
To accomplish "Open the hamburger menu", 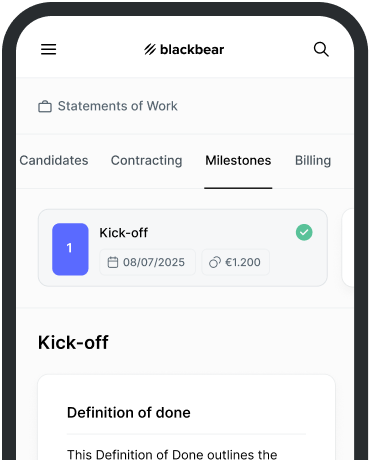I will tap(49, 49).
